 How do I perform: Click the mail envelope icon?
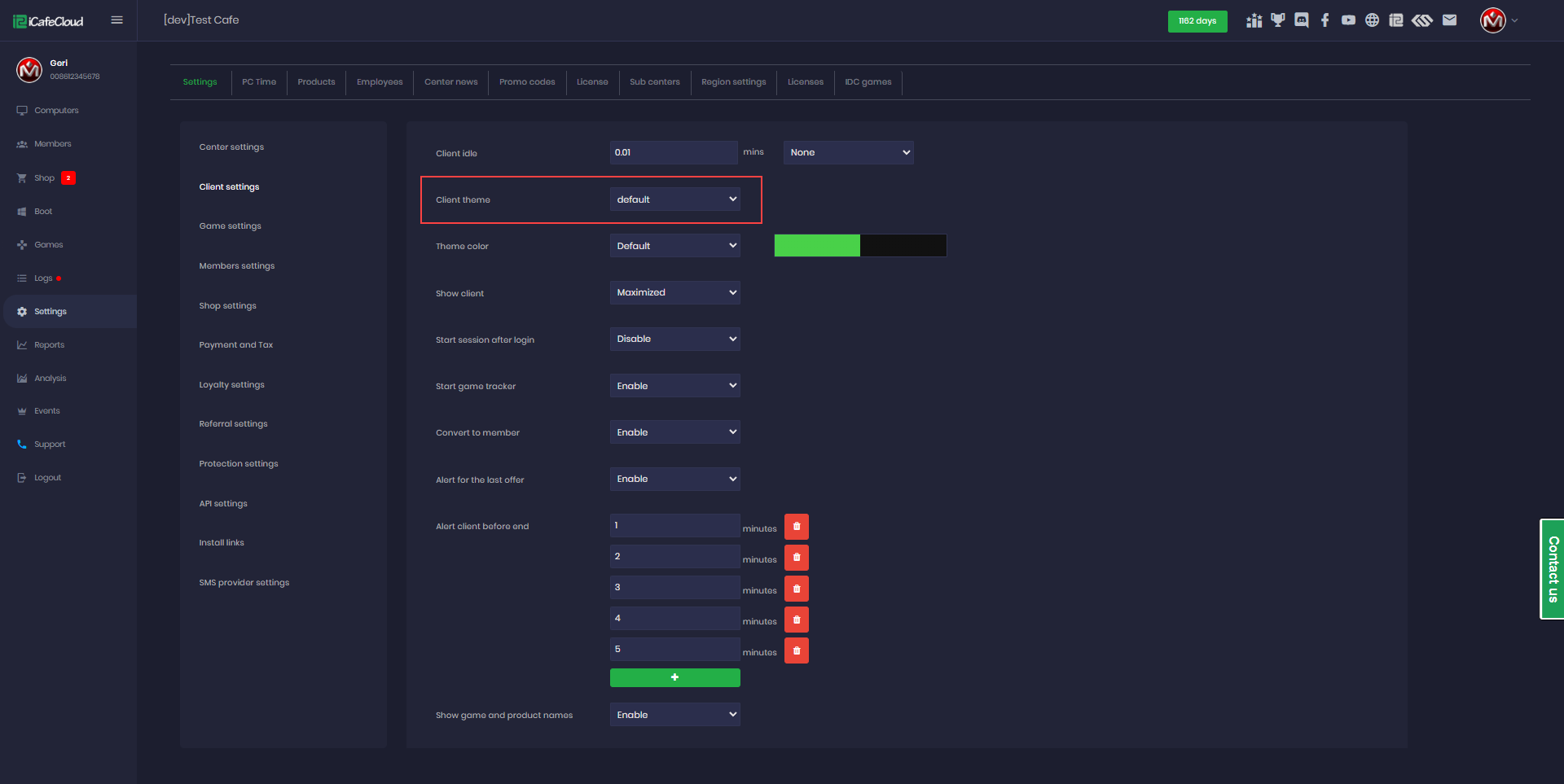click(1449, 20)
